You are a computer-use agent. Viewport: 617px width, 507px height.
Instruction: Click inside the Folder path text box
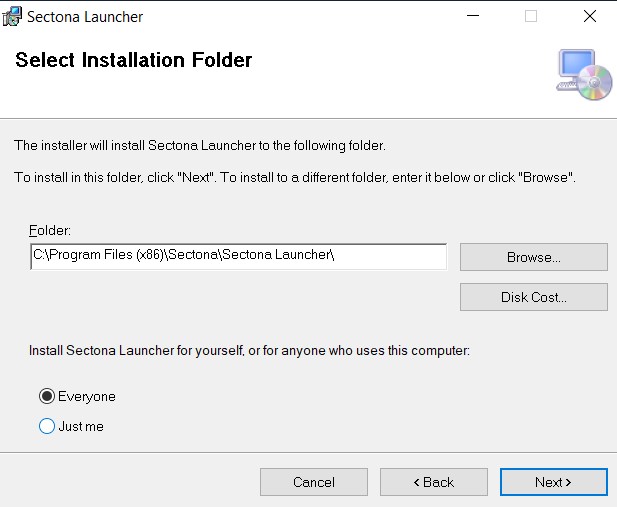click(x=238, y=257)
